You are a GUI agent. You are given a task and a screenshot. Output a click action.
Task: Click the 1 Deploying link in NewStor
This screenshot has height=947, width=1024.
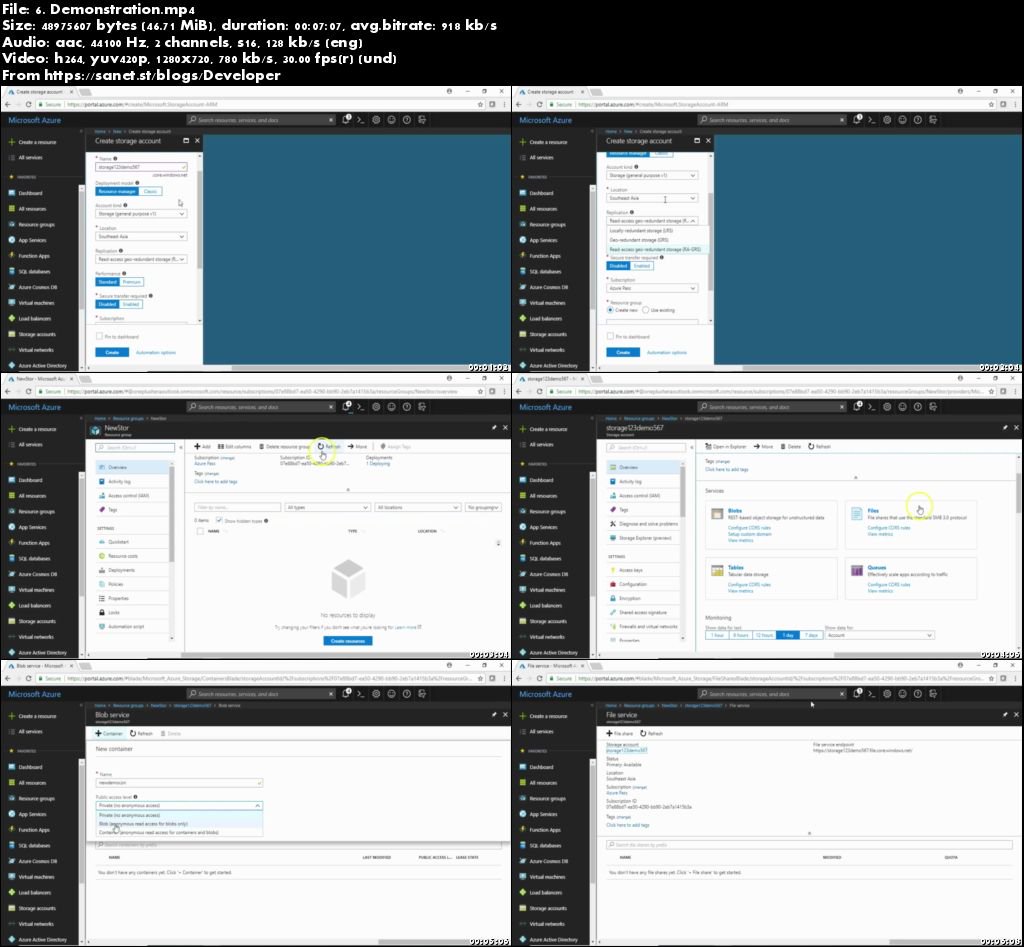click(x=378, y=464)
